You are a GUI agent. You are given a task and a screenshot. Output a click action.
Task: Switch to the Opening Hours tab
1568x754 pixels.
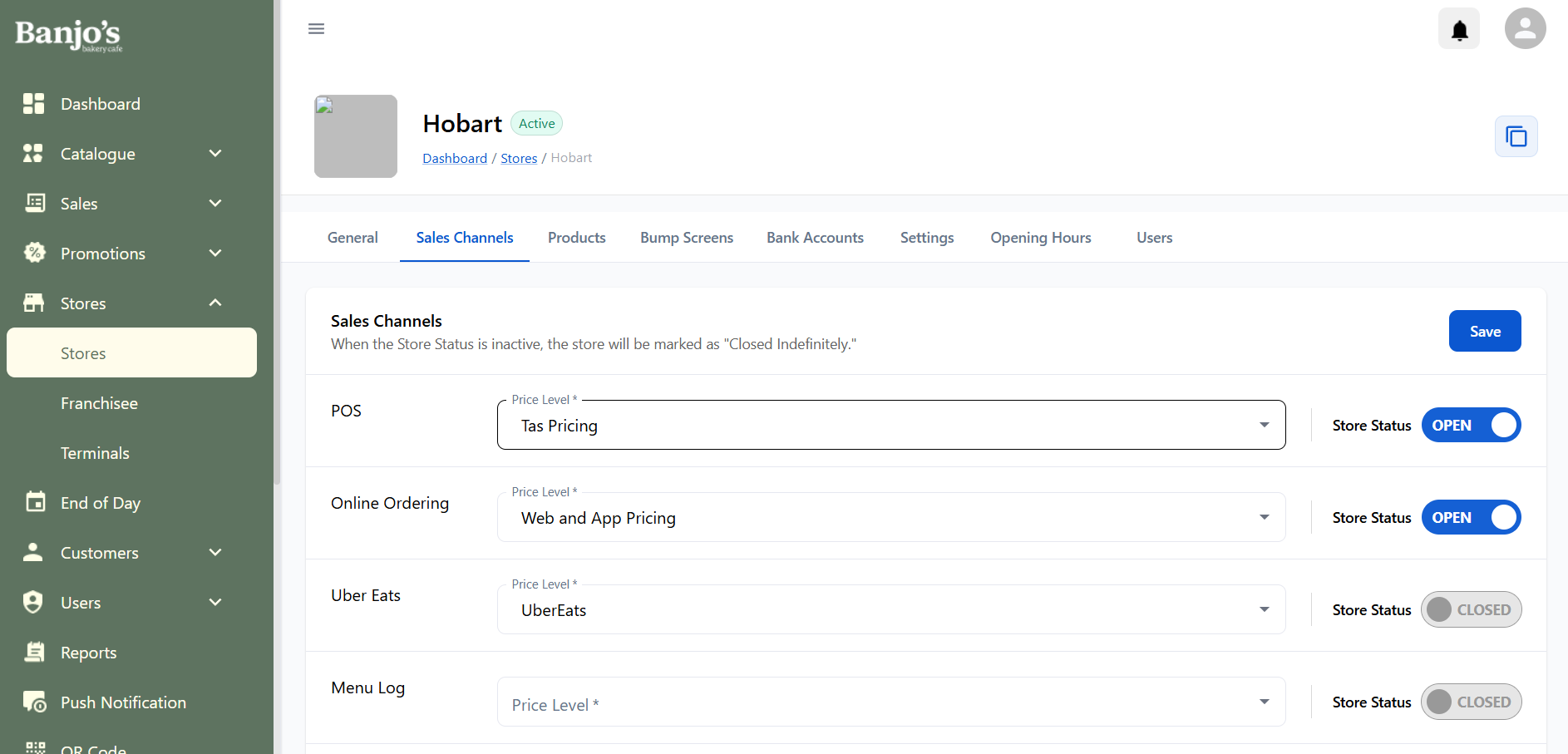(x=1040, y=238)
